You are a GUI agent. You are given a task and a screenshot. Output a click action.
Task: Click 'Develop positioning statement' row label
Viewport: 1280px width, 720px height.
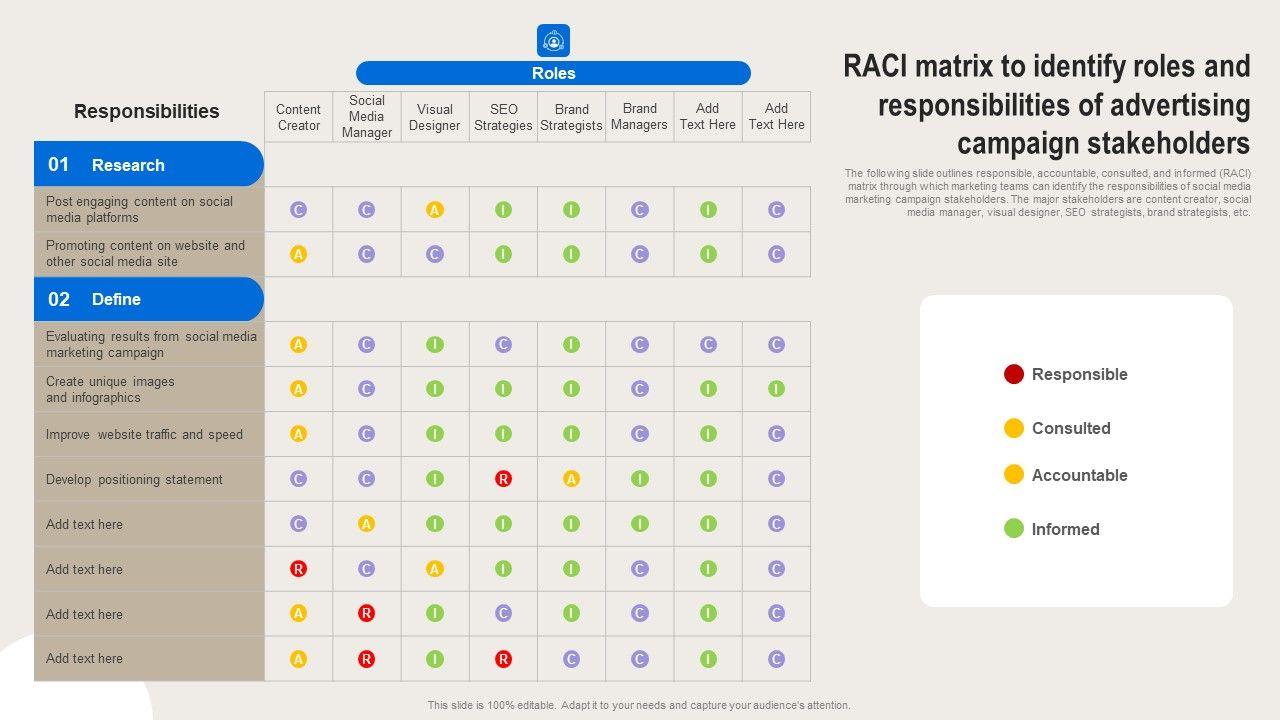[134, 479]
